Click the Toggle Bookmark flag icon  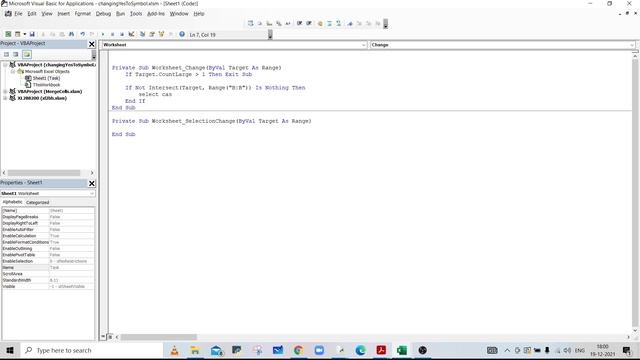[350, 24]
